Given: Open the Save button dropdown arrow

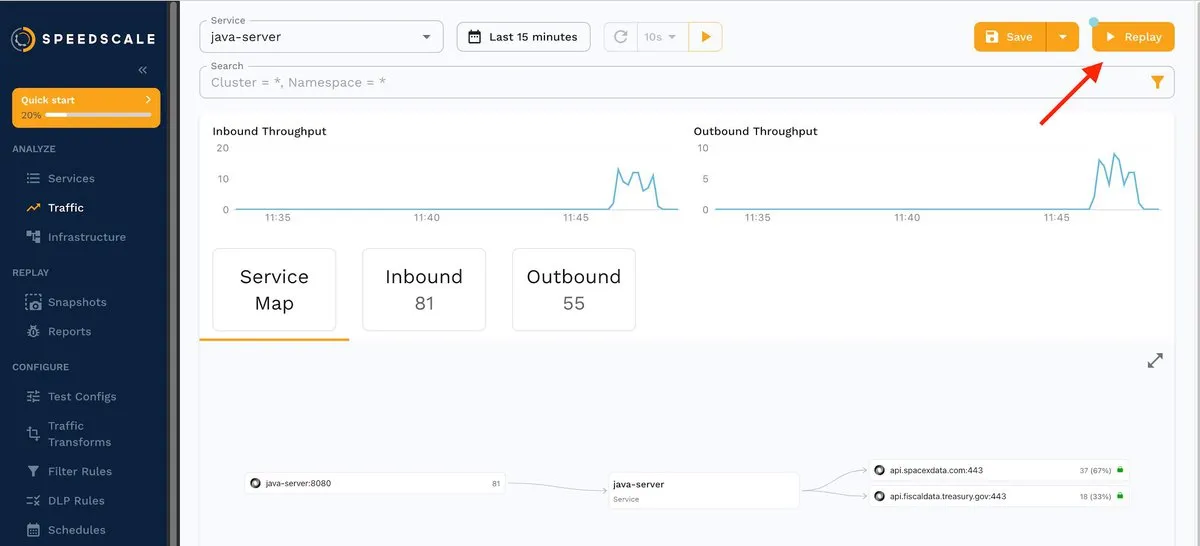Looking at the screenshot, I should [x=1062, y=37].
